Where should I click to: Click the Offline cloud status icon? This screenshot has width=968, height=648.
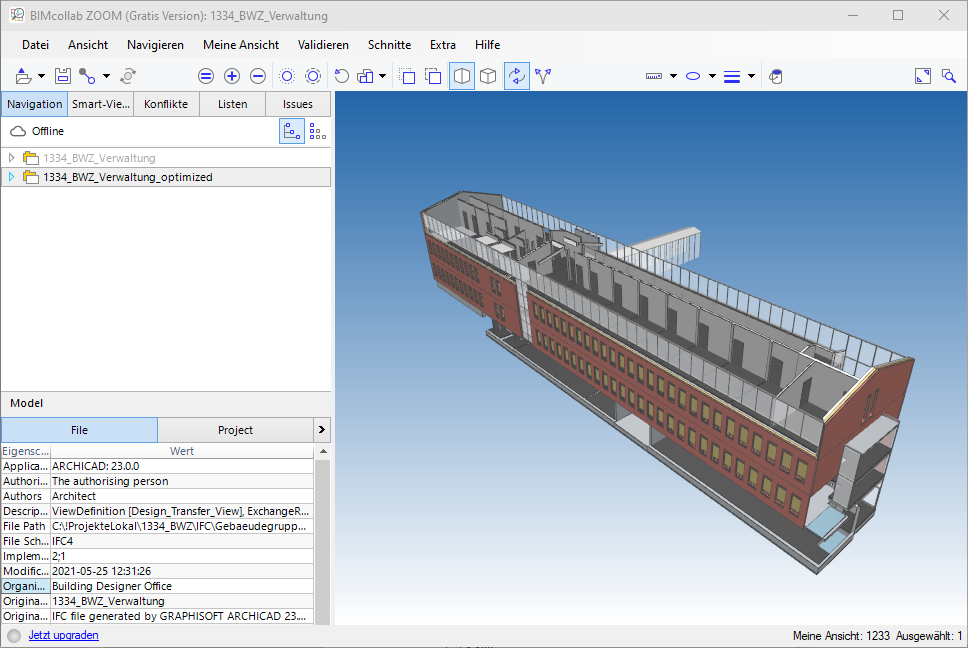tap(18, 131)
